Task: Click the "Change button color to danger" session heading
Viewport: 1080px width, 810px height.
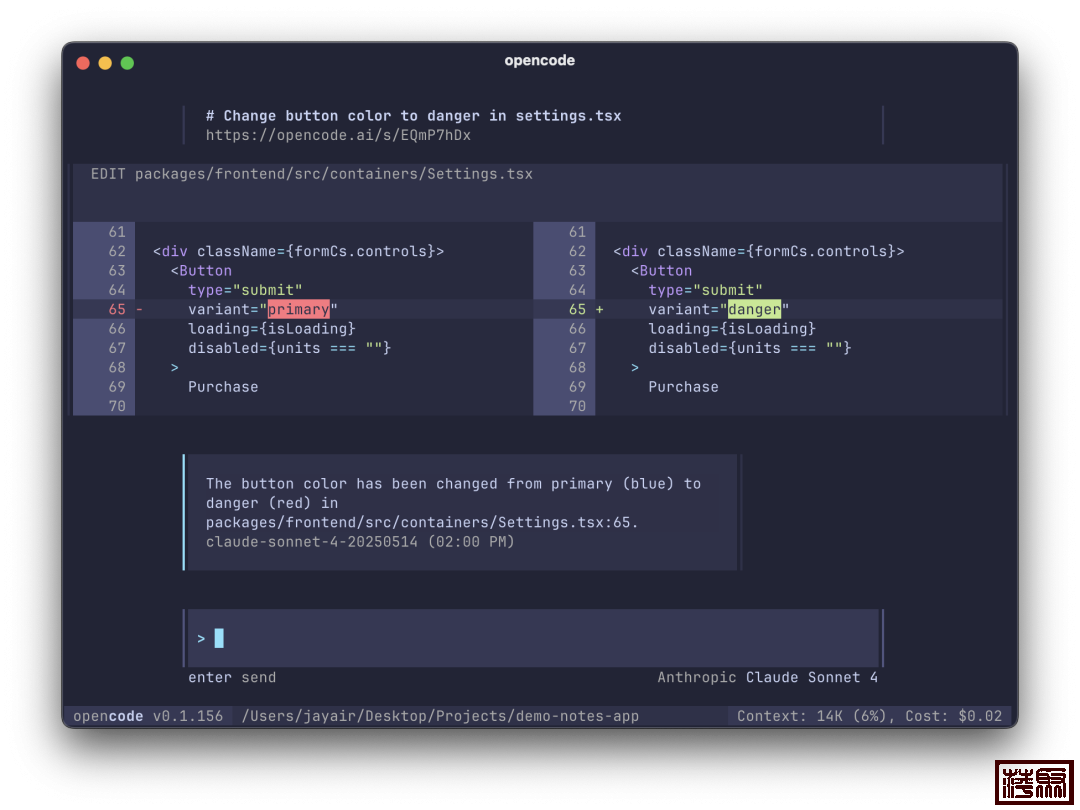Action: point(413,116)
